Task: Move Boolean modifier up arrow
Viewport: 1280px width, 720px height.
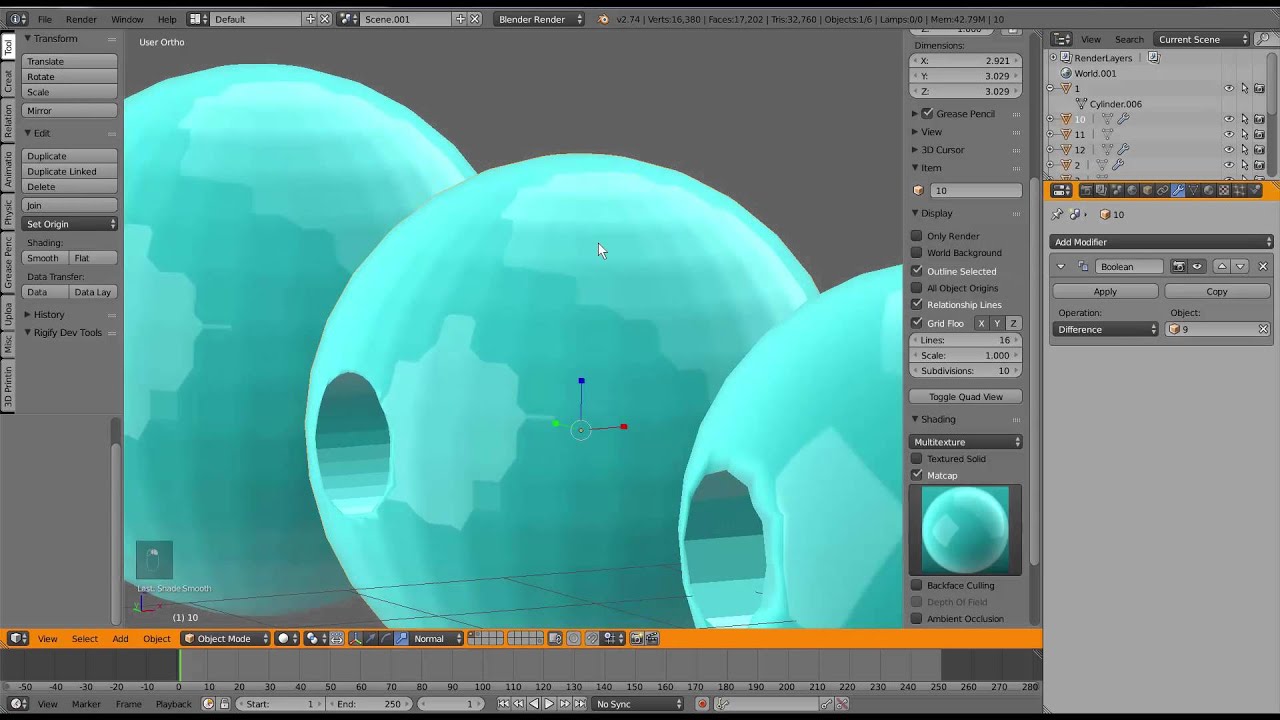Action: (1221, 266)
